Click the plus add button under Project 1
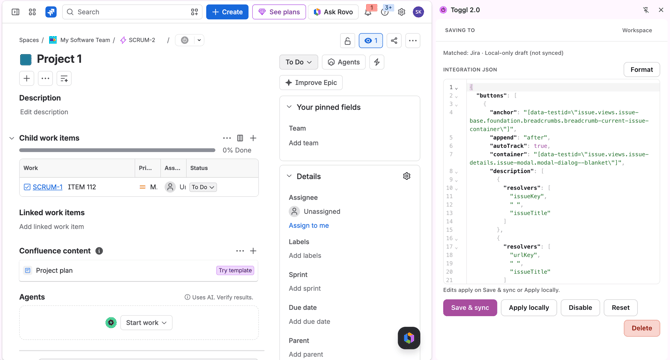The height and width of the screenshot is (360, 670). [x=26, y=79]
